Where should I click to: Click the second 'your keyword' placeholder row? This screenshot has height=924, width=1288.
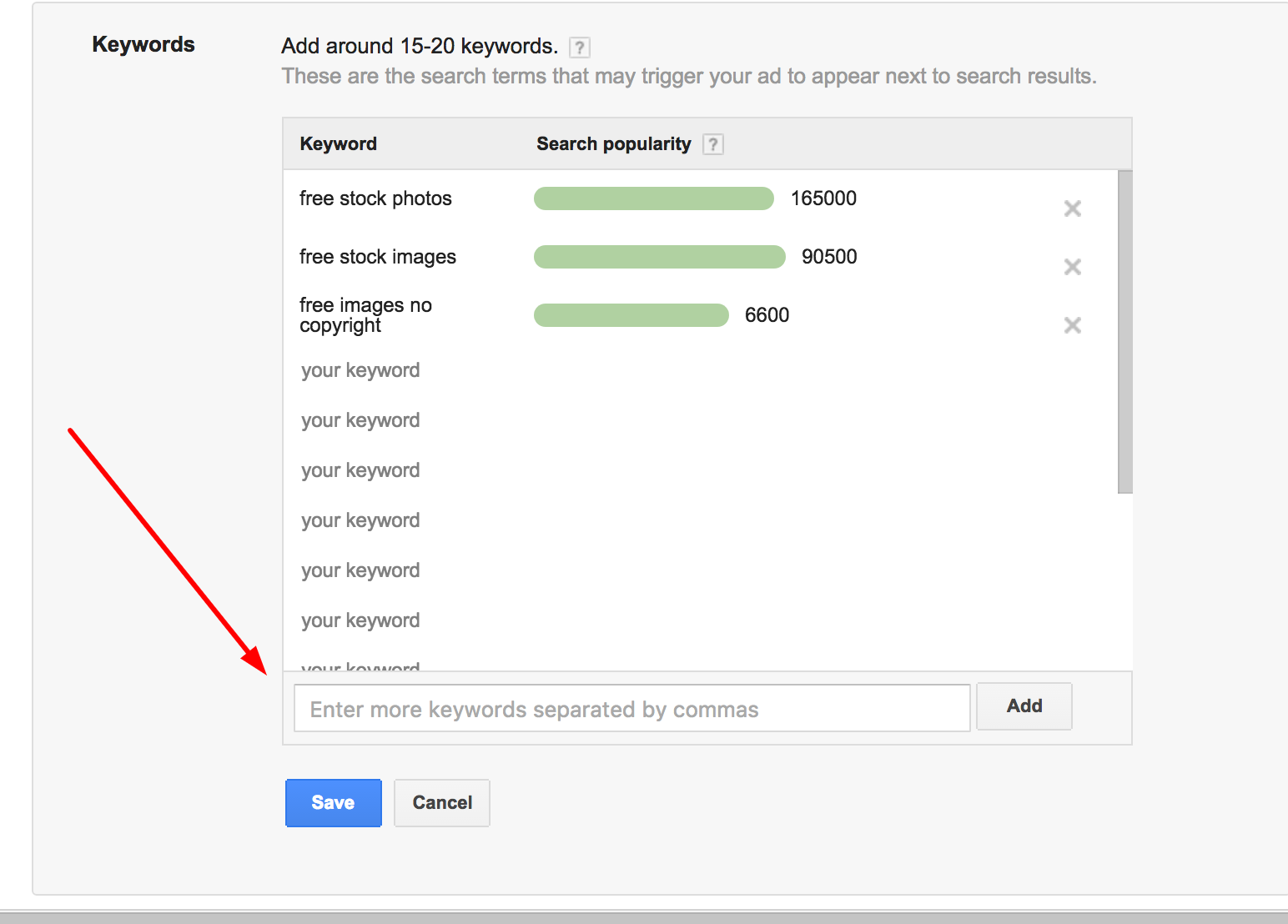pyautogui.click(x=360, y=420)
